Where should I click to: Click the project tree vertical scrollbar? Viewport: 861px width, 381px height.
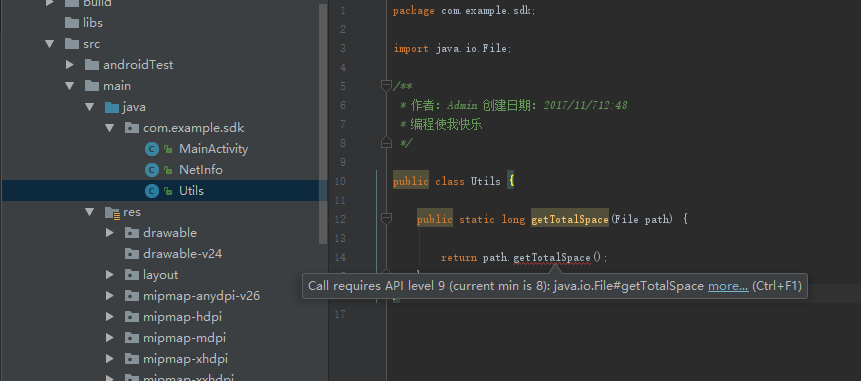tap(323, 124)
